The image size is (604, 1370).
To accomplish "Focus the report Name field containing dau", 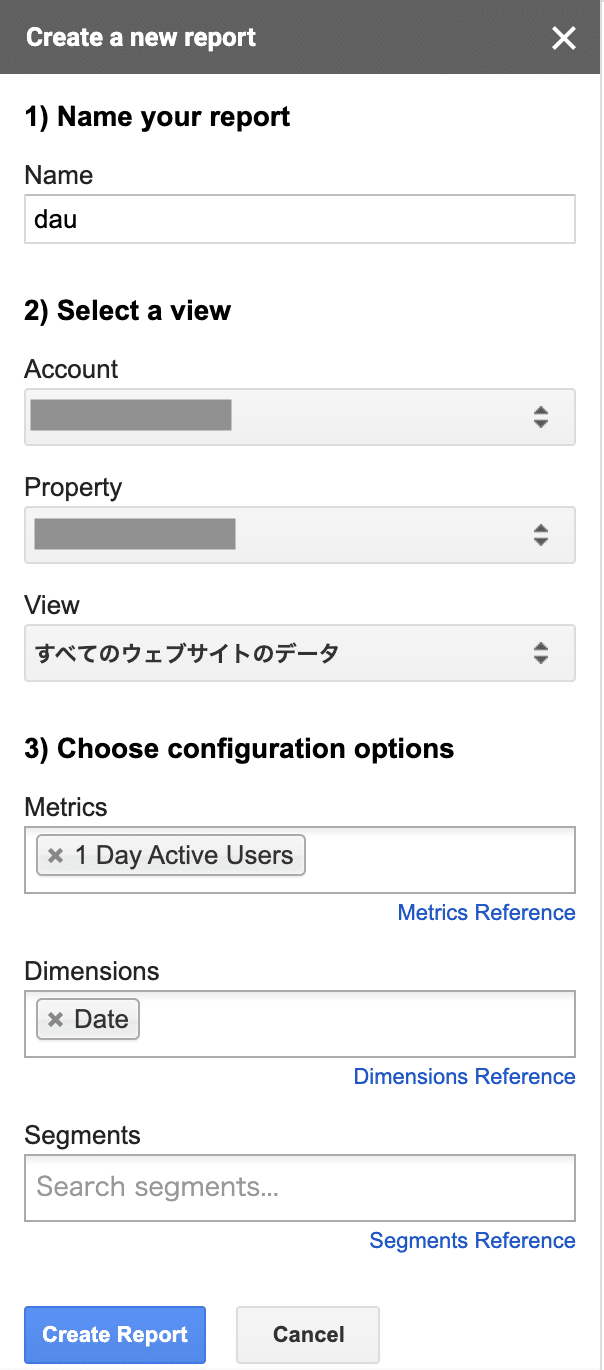I will pos(300,219).
